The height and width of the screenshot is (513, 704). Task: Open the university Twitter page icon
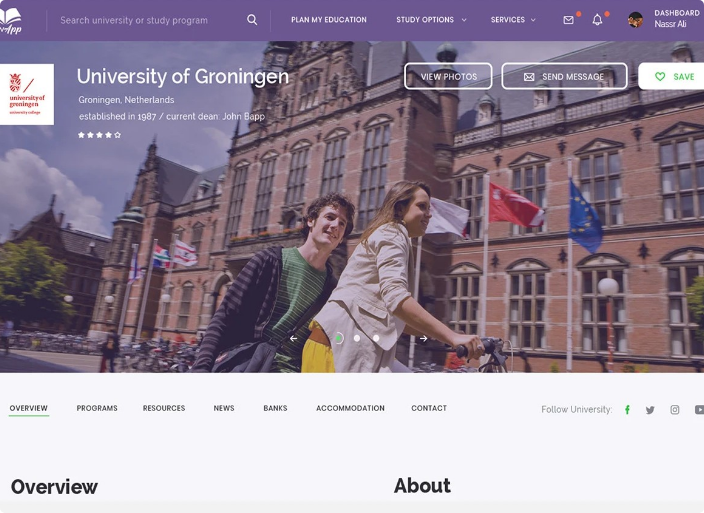point(650,410)
